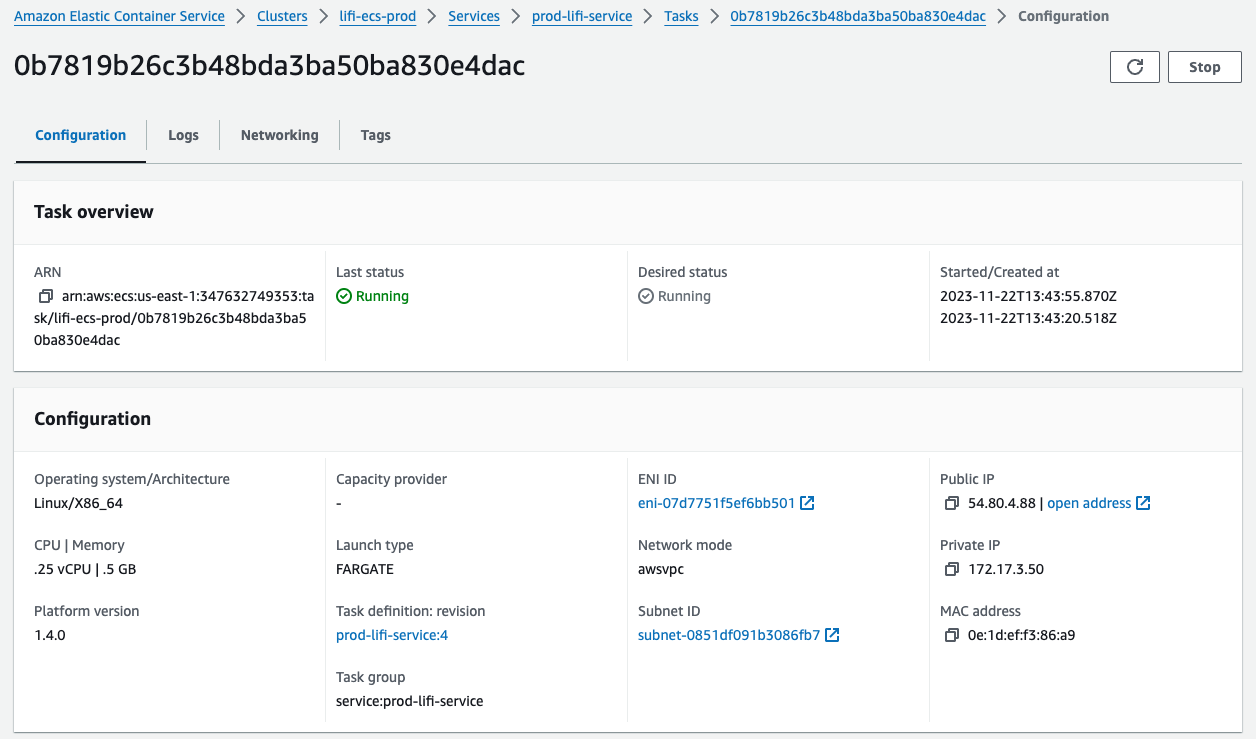Screen dimensions: 1256x739
Task: Click the .25 vCPU | .5 GB value
Action: tap(85, 569)
